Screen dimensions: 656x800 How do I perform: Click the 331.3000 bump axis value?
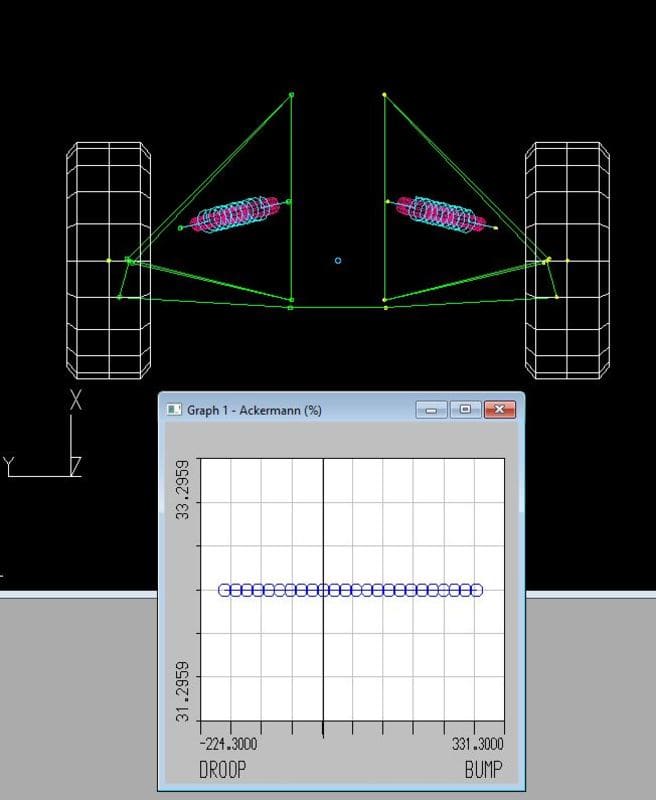tap(477, 743)
